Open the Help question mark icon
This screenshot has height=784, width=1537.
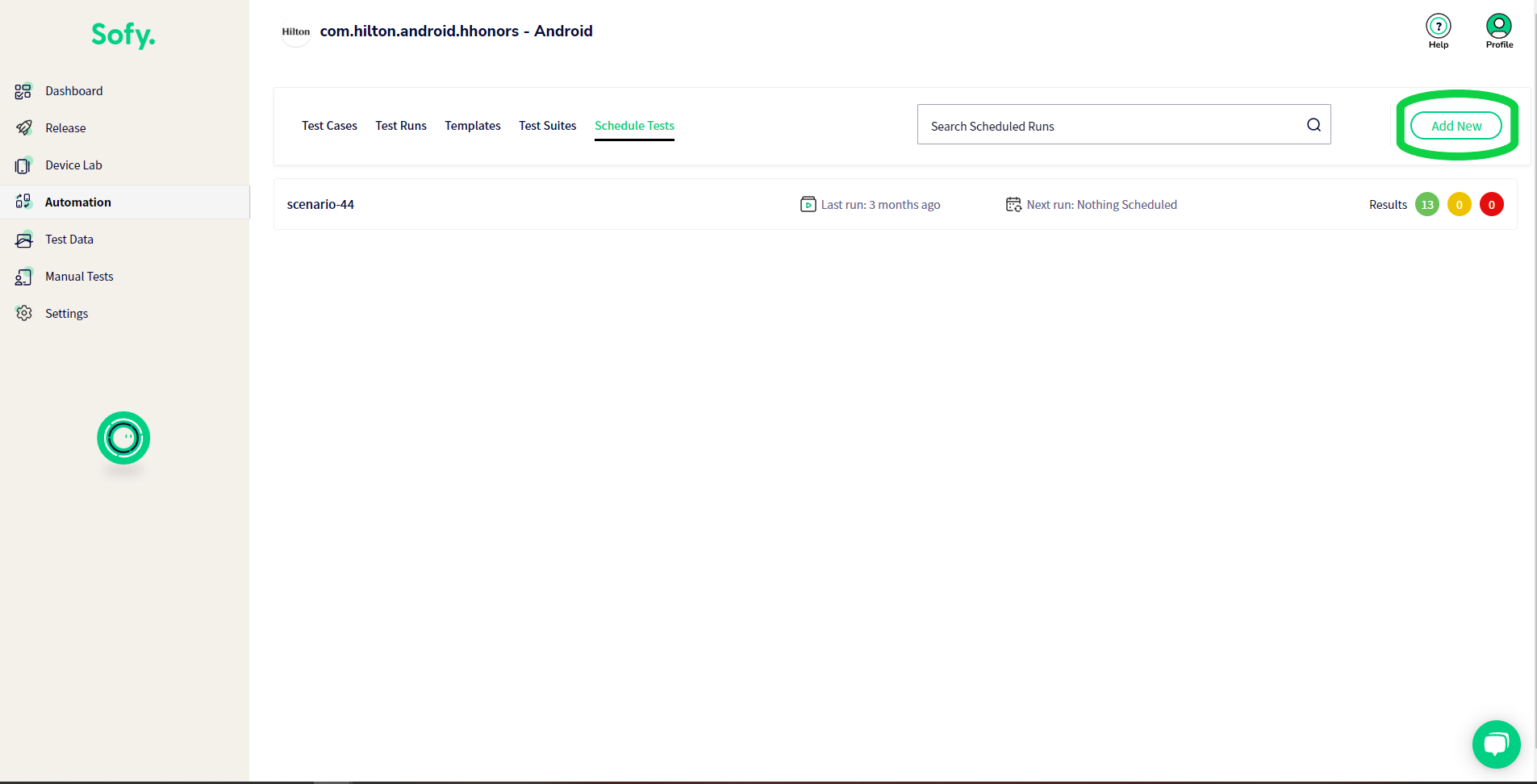pyautogui.click(x=1438, y=26)
